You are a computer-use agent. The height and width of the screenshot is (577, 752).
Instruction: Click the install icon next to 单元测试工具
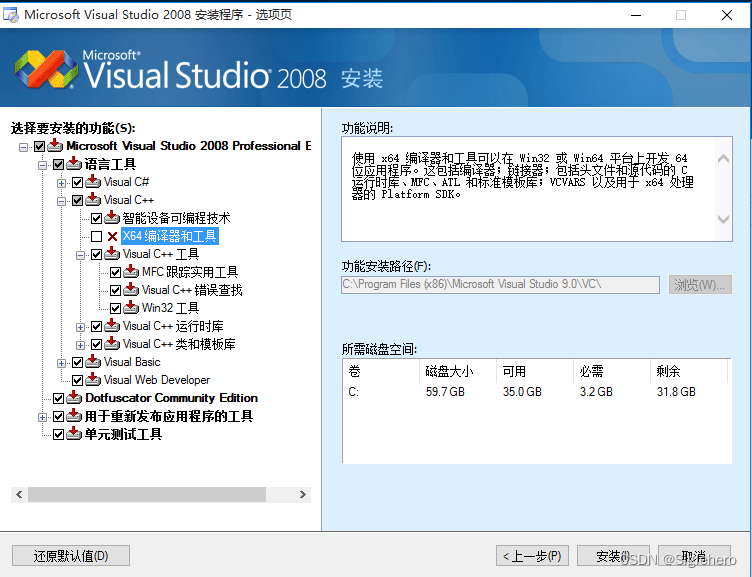coord(74,434)
